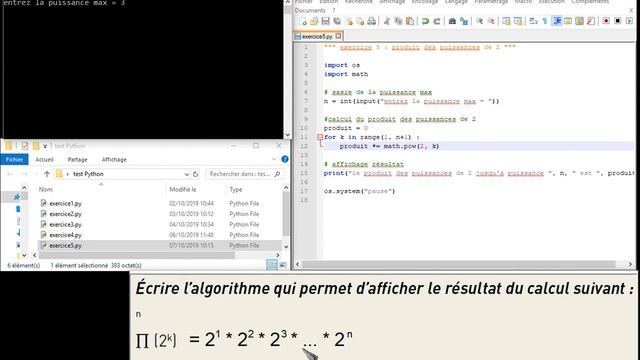Click the New folder icon in Explorer title bar
Screen dimensions: 640x360
tap(36, 146)
